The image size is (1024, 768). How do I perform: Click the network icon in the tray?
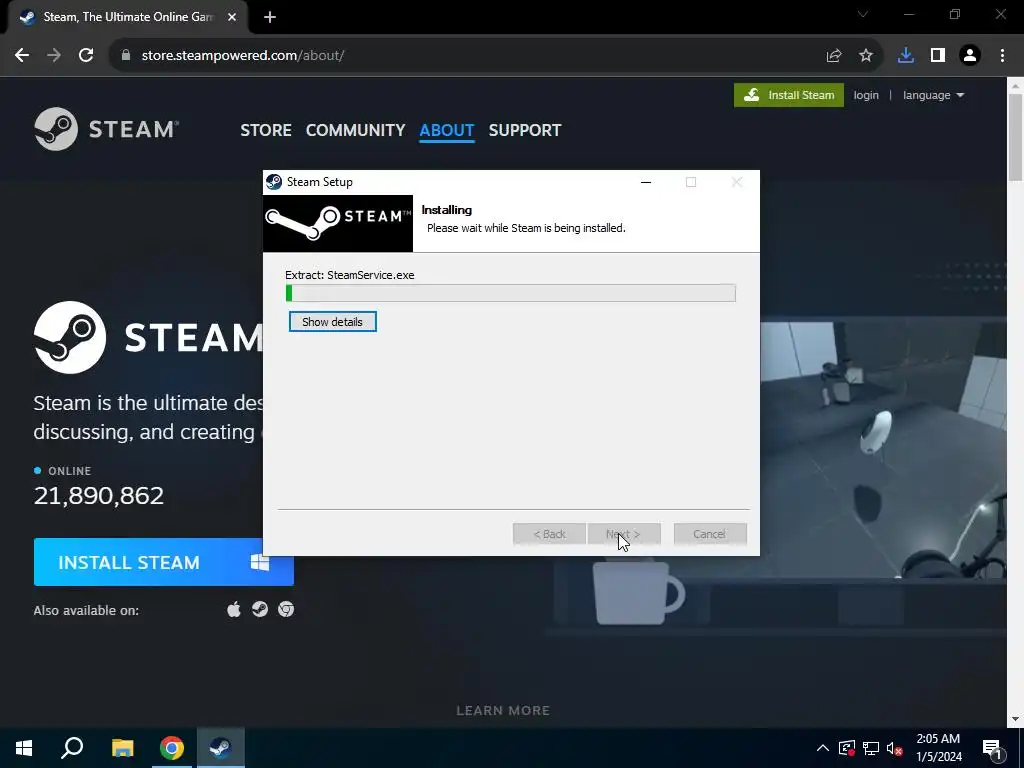coord(871,748)
